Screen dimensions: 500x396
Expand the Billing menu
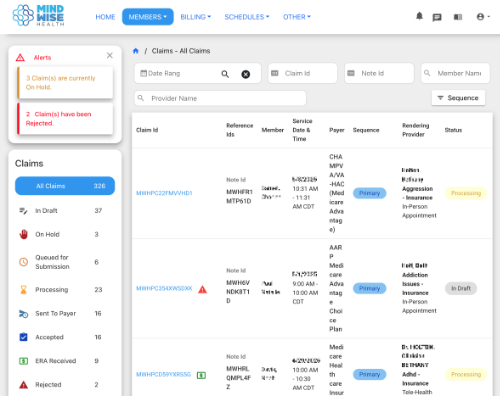coord(196,17)
